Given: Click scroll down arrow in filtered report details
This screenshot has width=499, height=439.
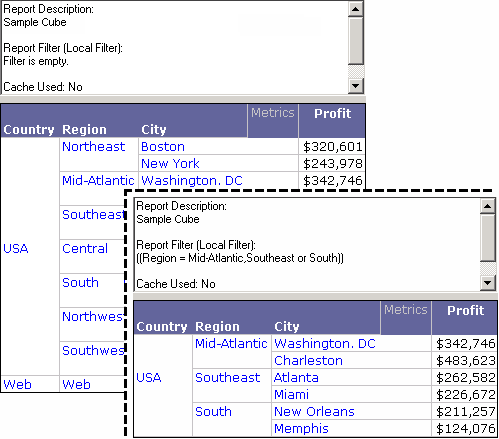Looking at the screenshot, I should click(488, 283).
